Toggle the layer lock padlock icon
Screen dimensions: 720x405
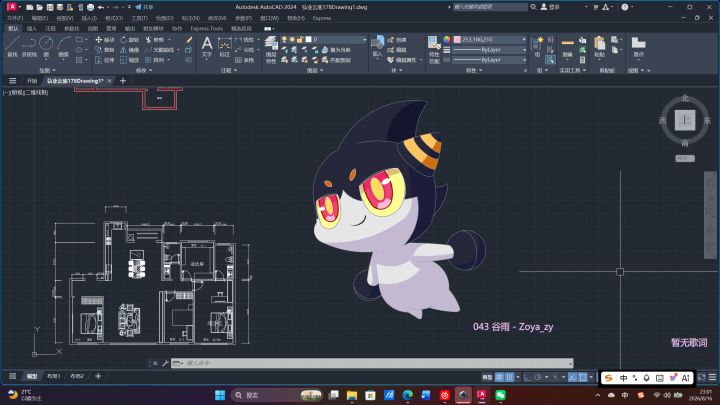[300, 39]
